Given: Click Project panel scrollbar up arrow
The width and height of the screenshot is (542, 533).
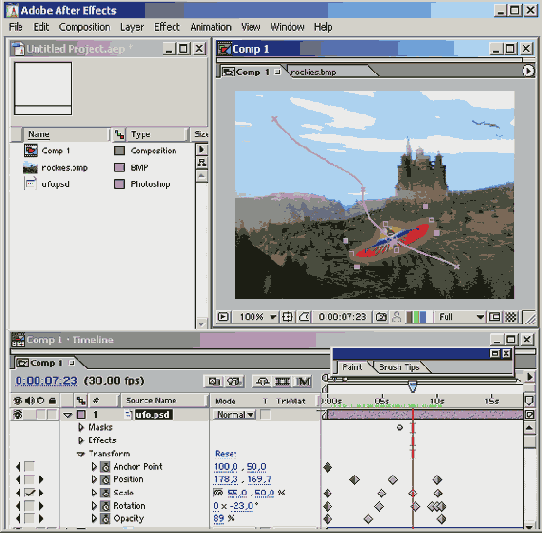Looking at the screenshot, I should (x=202, y=176).
